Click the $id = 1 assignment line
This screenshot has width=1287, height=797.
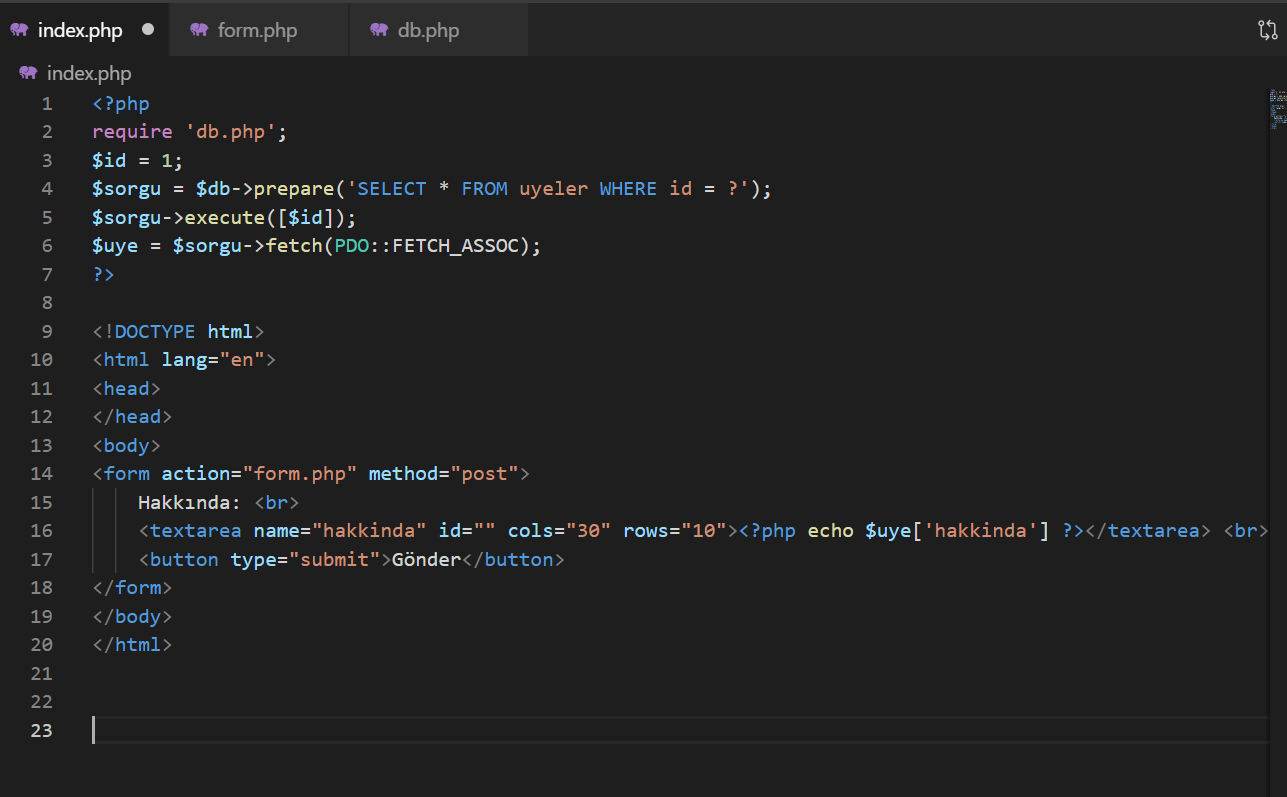[x=138, y=160]
